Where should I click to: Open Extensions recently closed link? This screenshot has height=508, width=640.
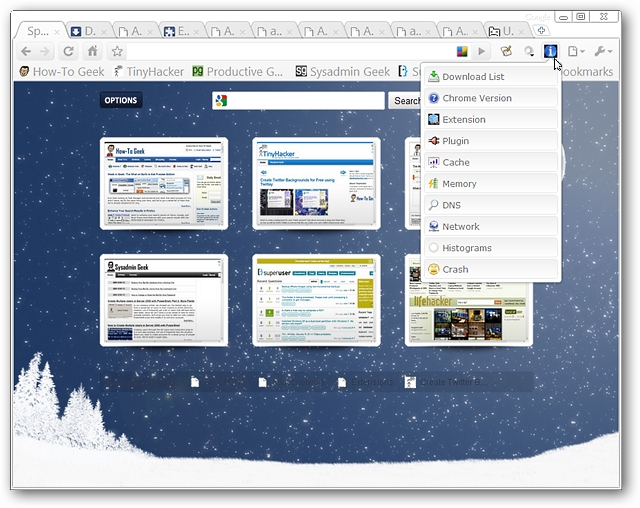tap(366, 382)
